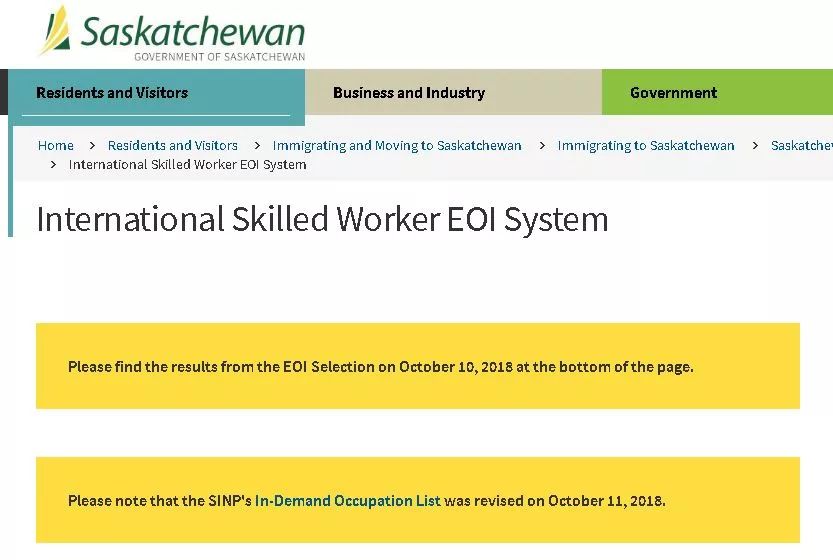Open the Residents and Visitors navigation tab

point(112,93)
